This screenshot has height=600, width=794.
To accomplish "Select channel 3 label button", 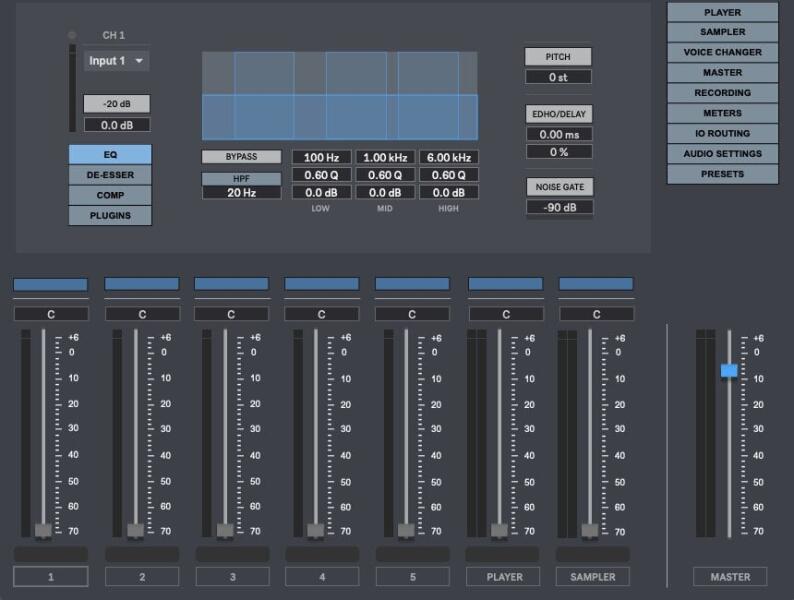I will coord(232,576).
